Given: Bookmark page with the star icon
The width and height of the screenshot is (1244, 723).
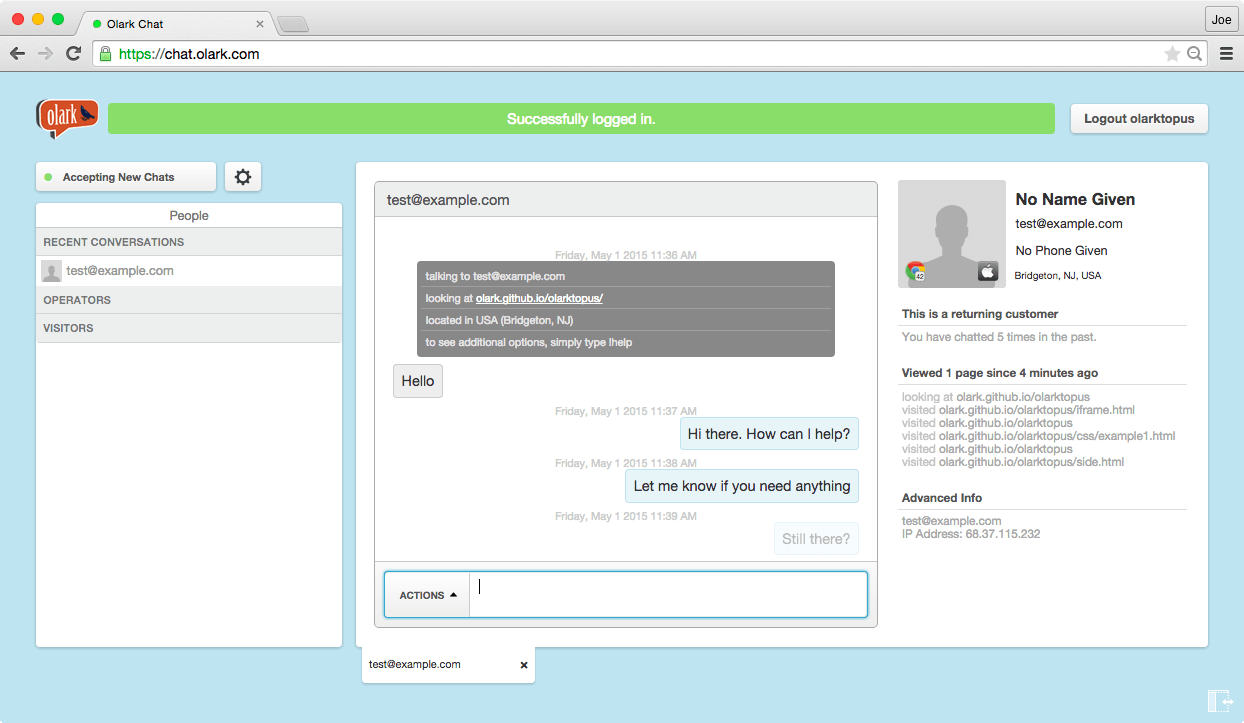Looking at the screenshot, I should point(1172,54).
